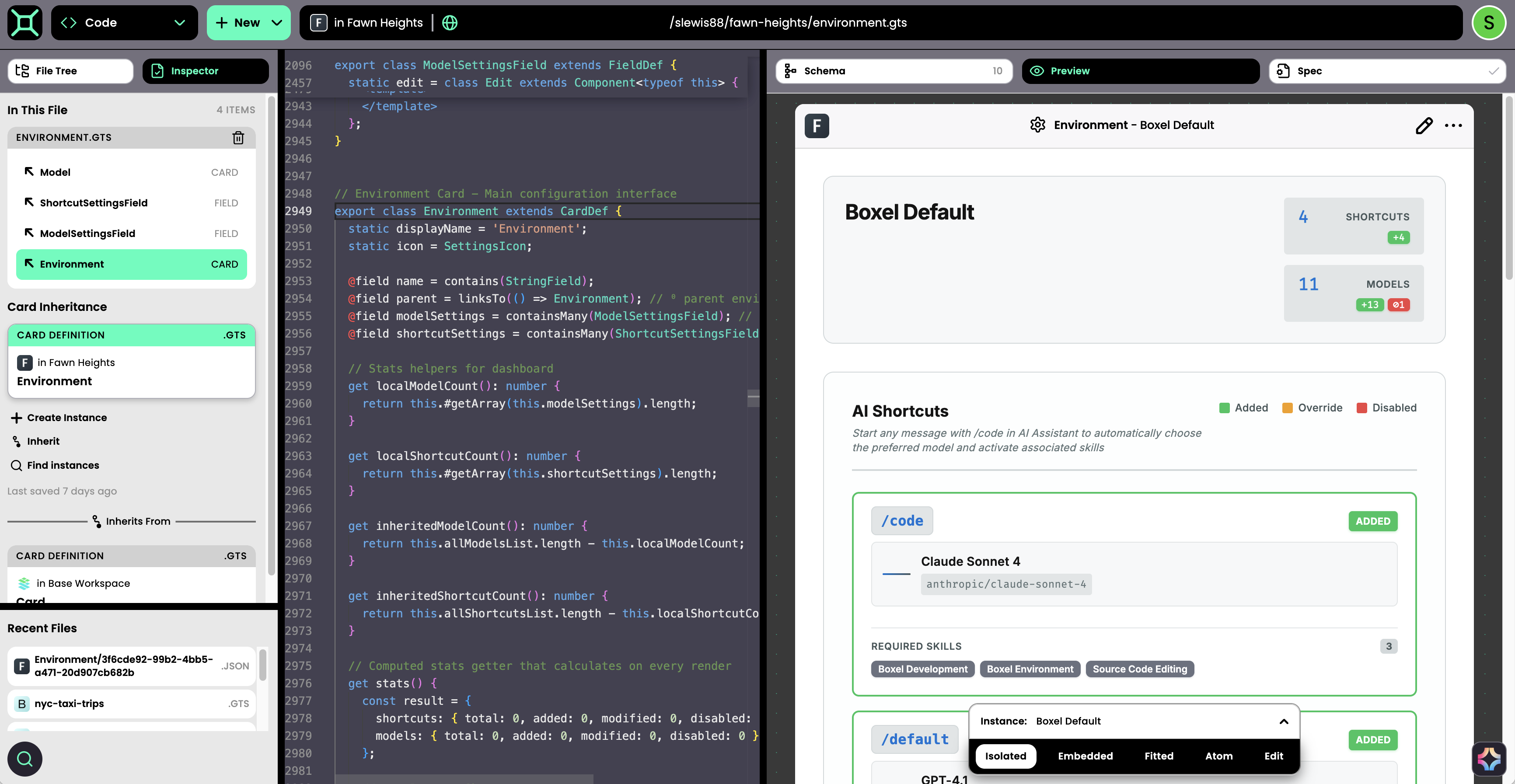1515x784 pixels.
Task: Switch to the Preview panel tab
Action: tap(1140, 70)
